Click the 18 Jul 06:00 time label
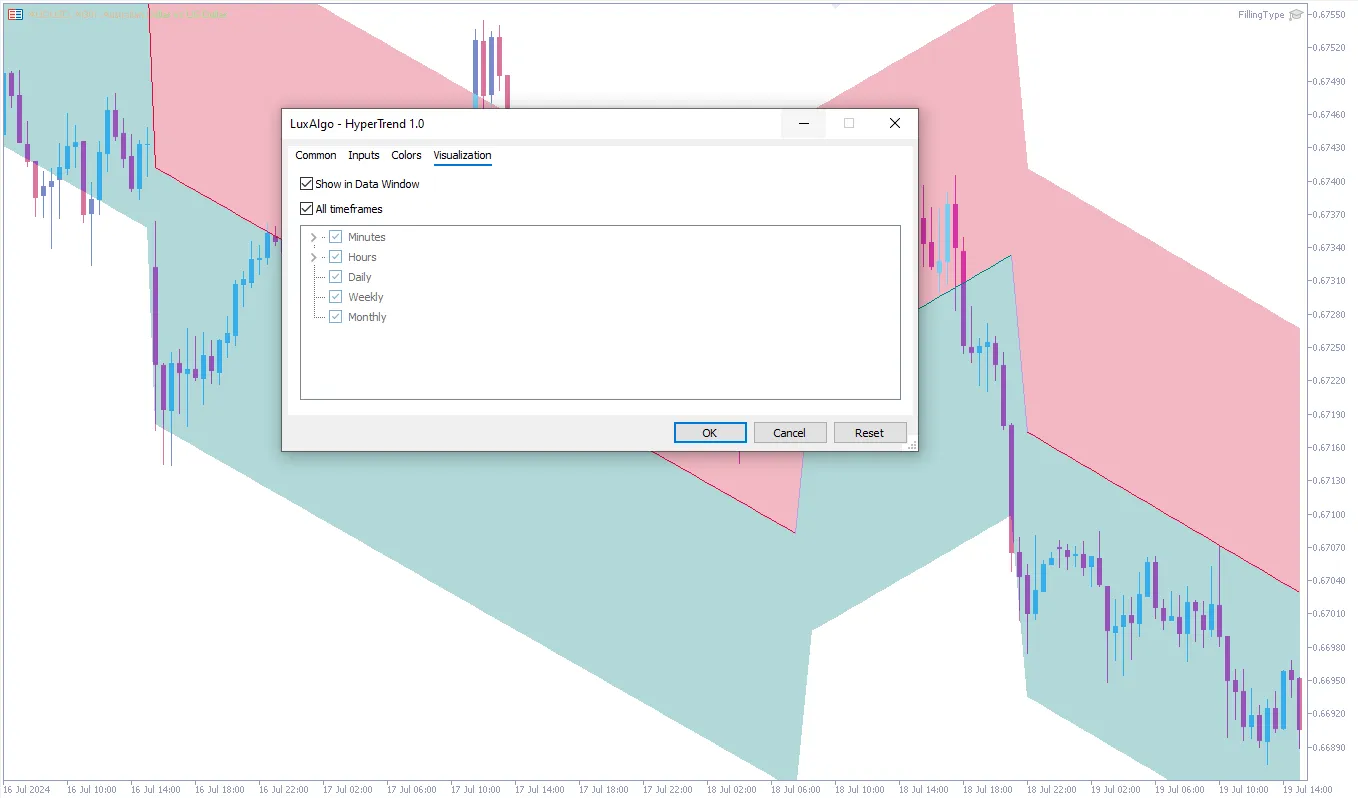Screen dimensions: 1358x798 coord(796,789)
